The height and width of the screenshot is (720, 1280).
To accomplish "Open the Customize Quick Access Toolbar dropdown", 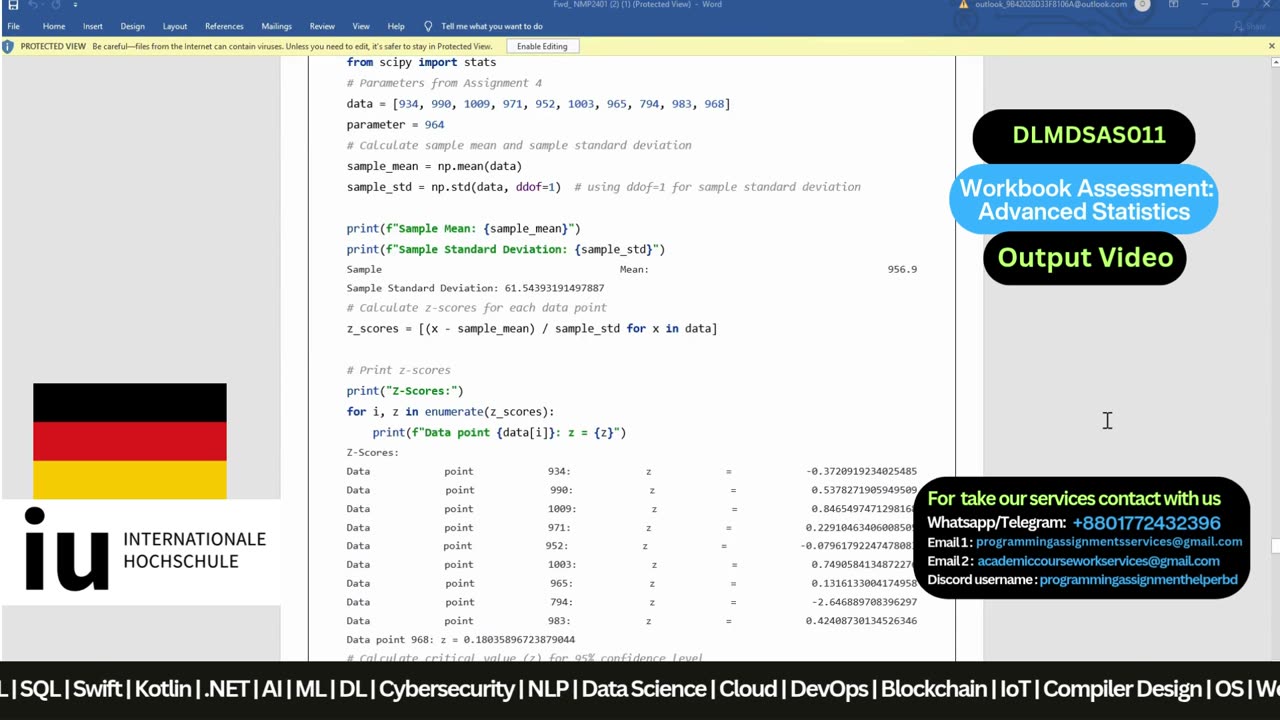I will coord(75,5).
